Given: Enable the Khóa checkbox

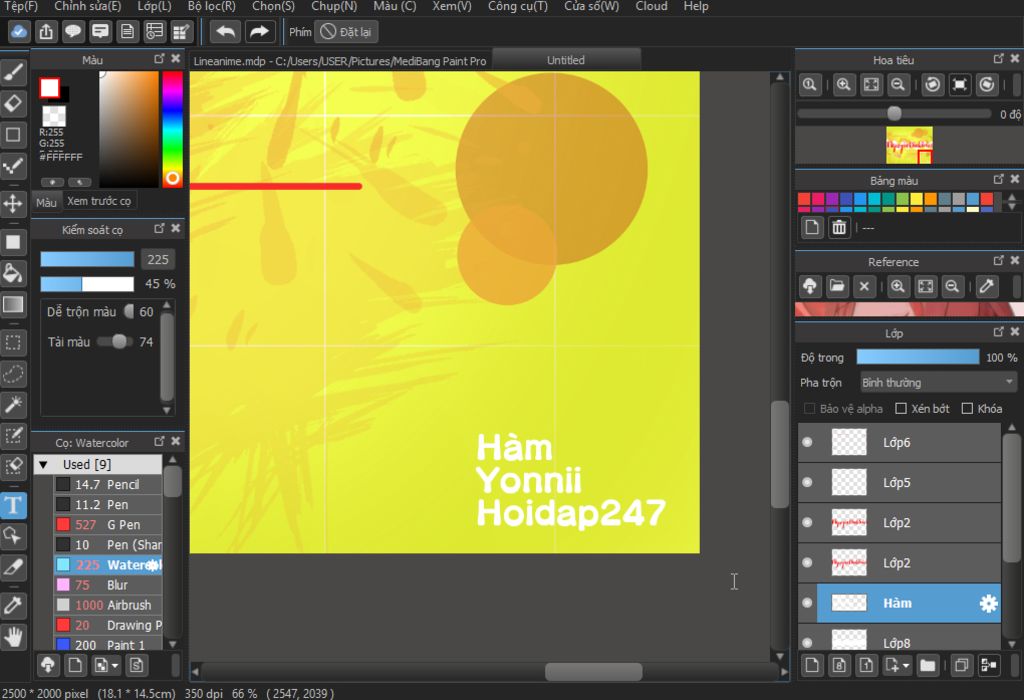Looking at the screenshot, I should click(x=967, y=408).
